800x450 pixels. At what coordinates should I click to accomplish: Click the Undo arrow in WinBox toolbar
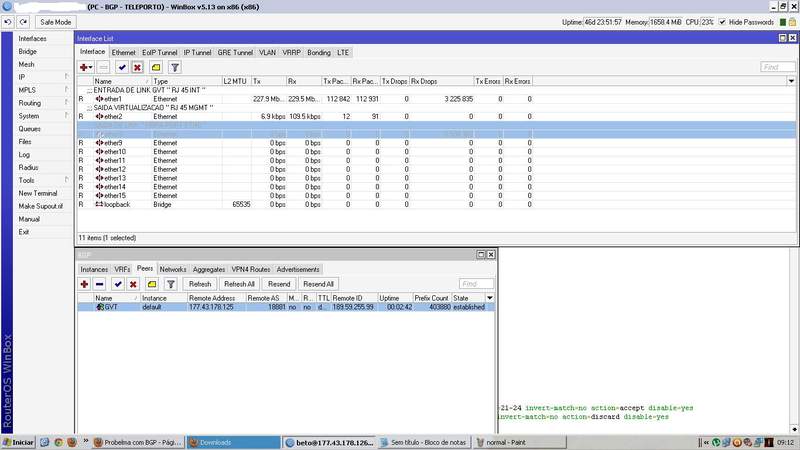coord(8,22)
